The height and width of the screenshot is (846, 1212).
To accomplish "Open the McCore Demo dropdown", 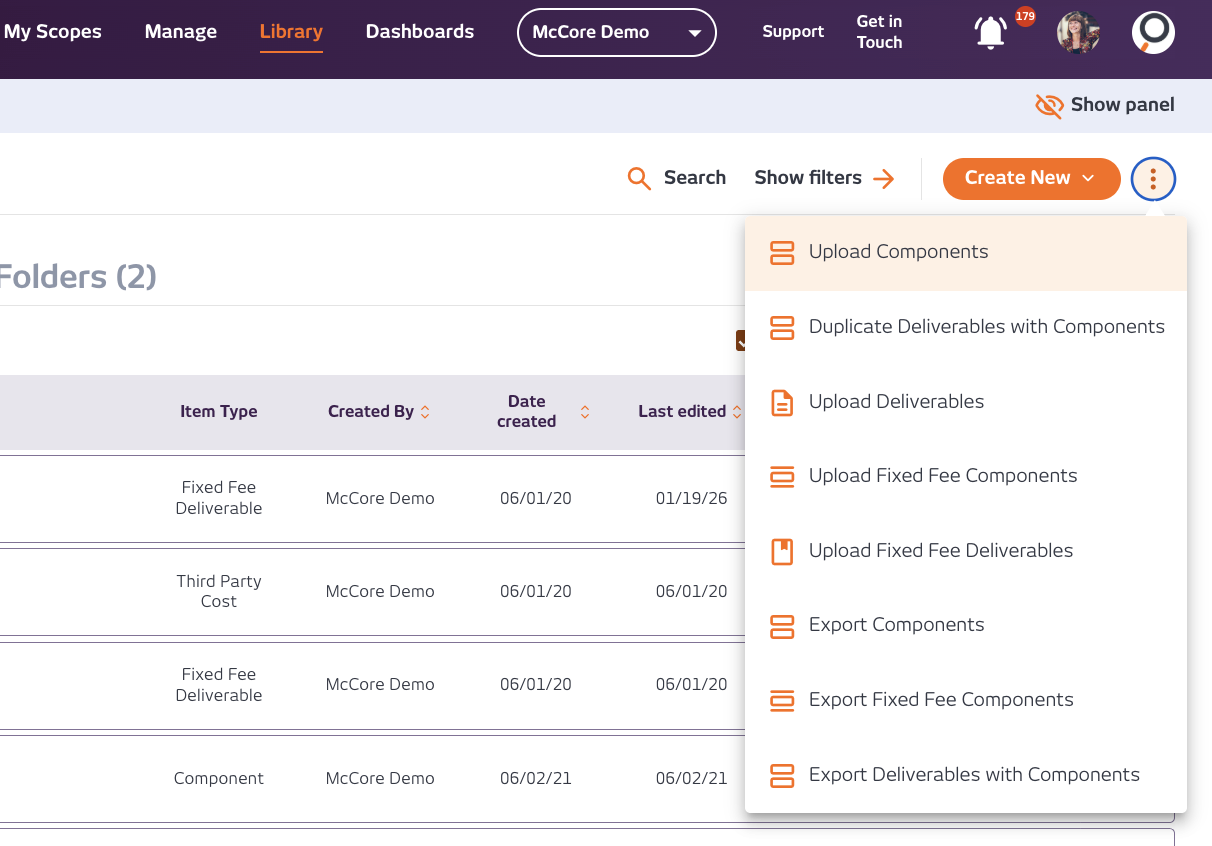I will pos(616,32).
